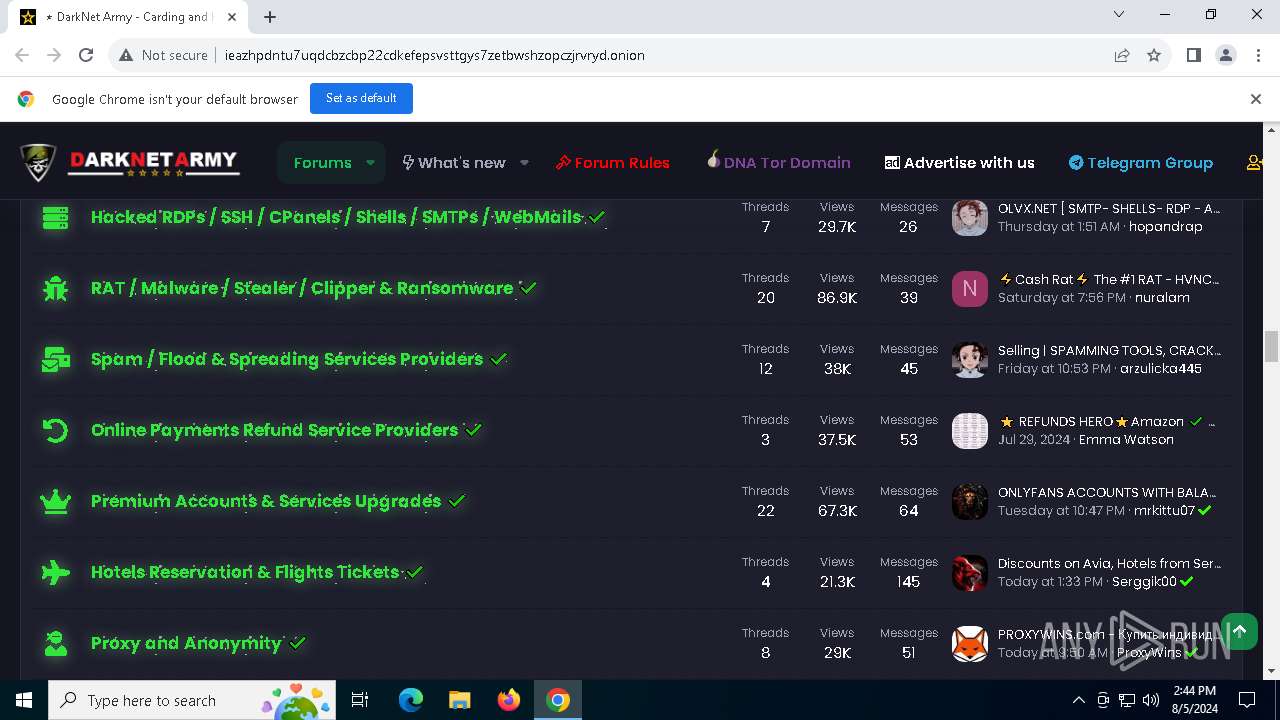This screenshot has width=1280, height=720.
Task: Open the DNA Tor Domain menu item
Action: tap(778, 162)
